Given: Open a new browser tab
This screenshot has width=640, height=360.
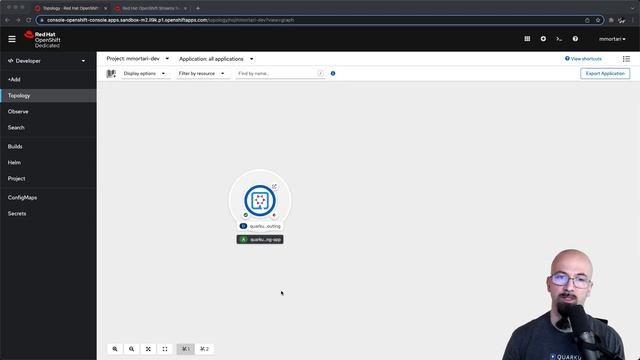Looking at the screenshot, I should [x=198, y=8].
